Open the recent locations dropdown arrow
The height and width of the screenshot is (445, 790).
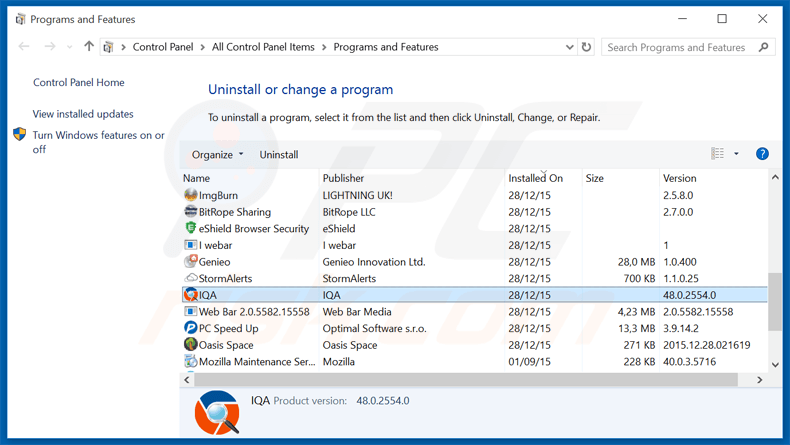pos(70,47)
